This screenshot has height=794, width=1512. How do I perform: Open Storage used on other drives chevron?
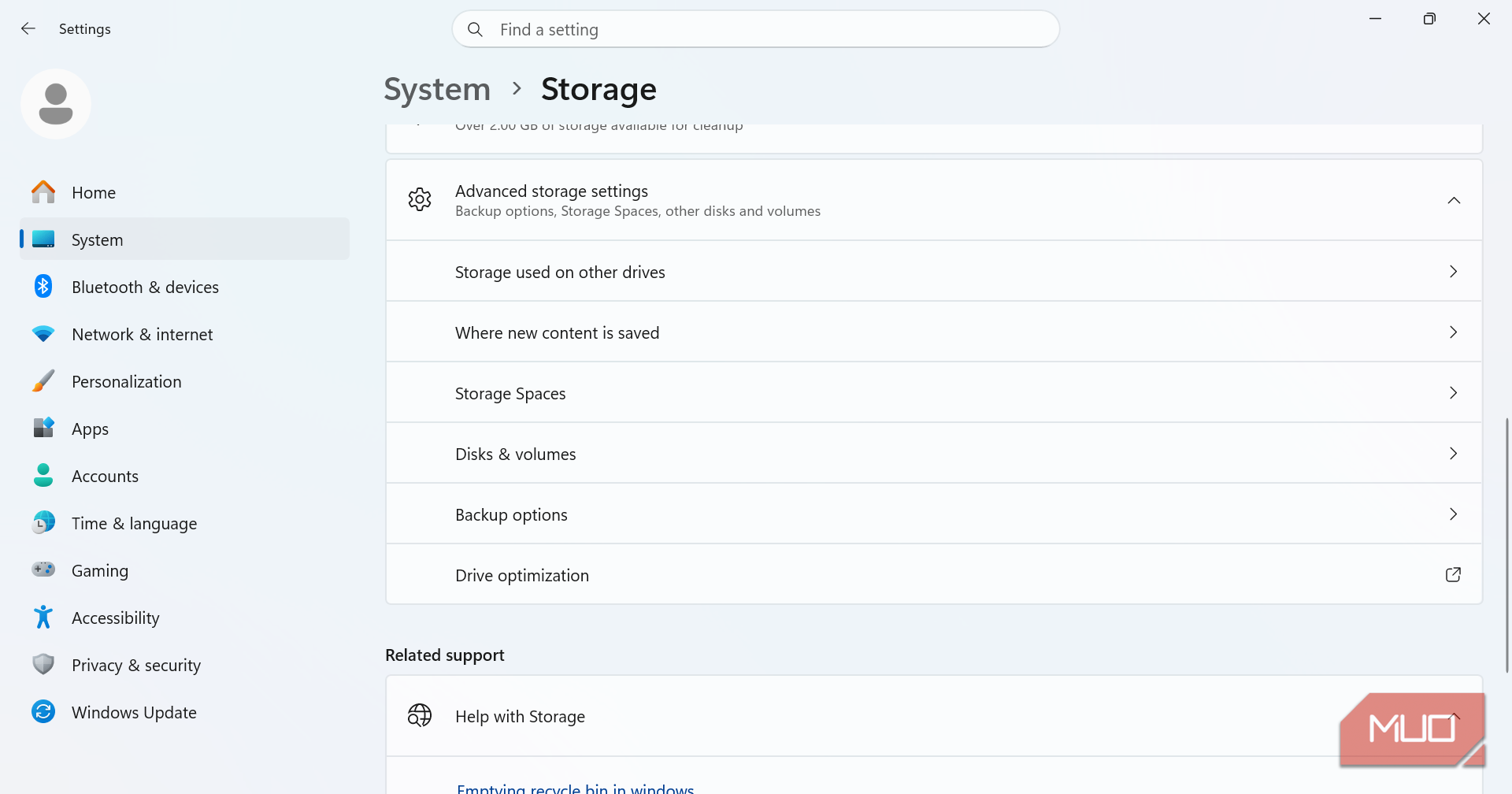pos(1454,272)
